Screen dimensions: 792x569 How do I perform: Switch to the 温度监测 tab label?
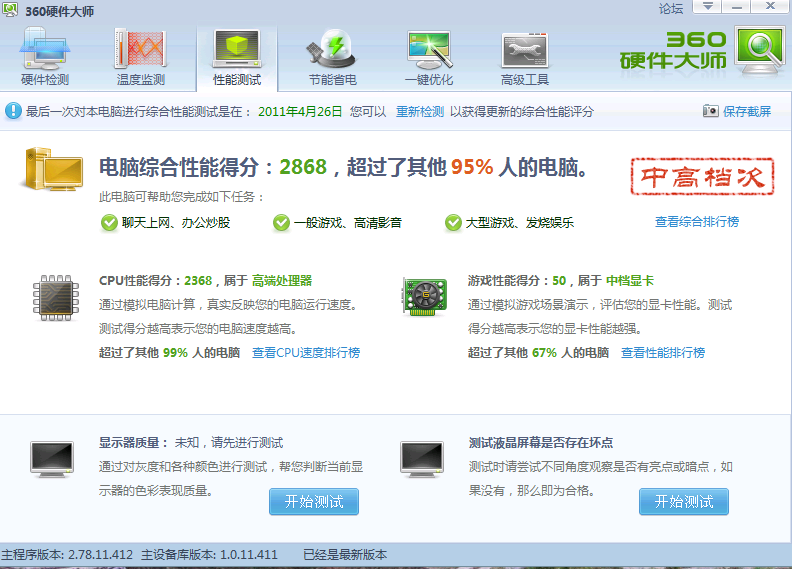pos(141,80)
